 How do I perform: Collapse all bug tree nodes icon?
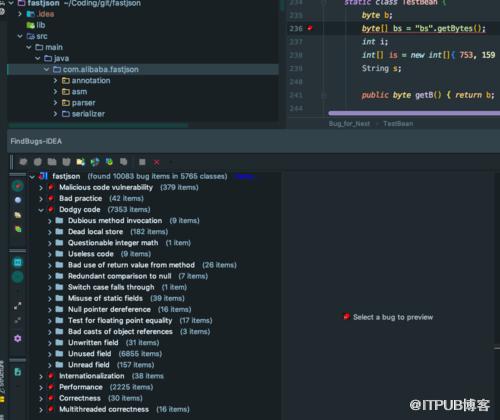tap(18, 321)
